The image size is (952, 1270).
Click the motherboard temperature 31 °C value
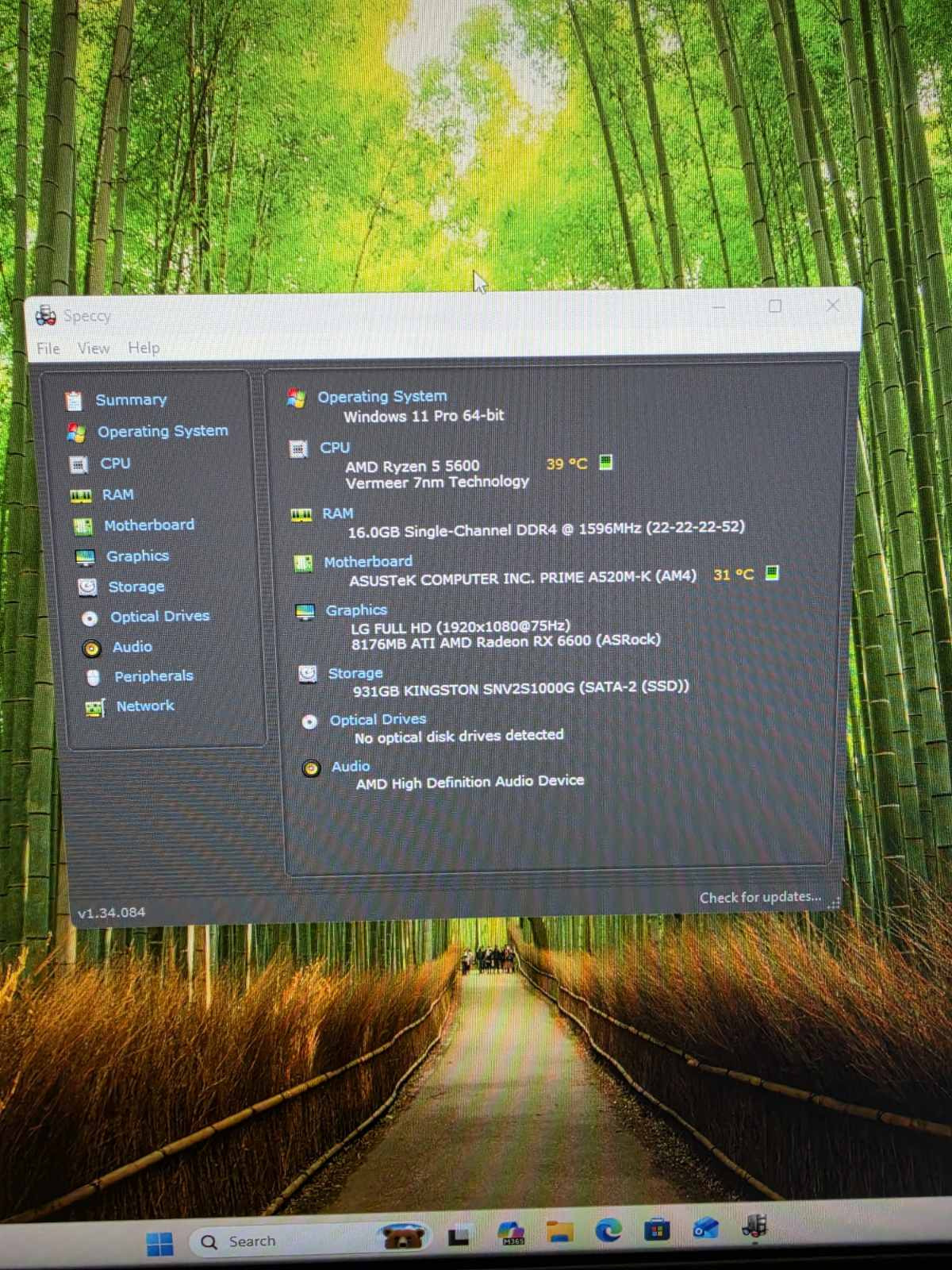pos(733,575)
